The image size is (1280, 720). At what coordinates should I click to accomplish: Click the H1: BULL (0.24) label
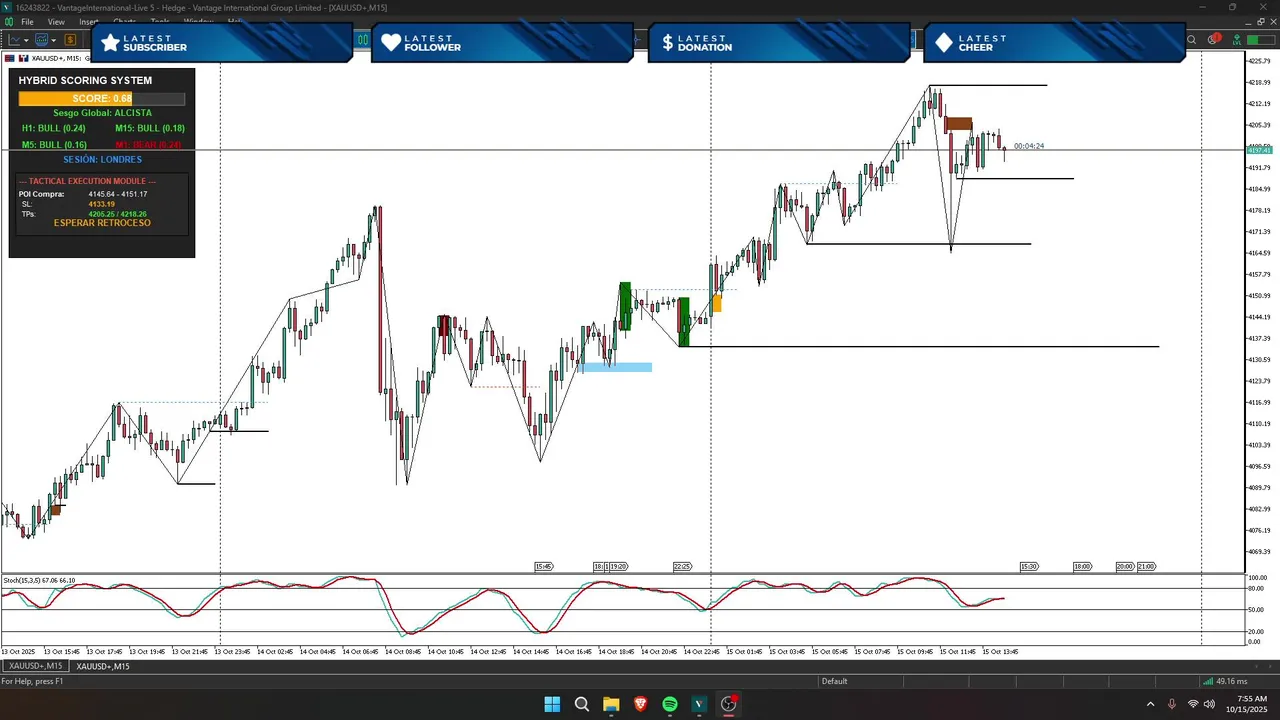[54, 128]
